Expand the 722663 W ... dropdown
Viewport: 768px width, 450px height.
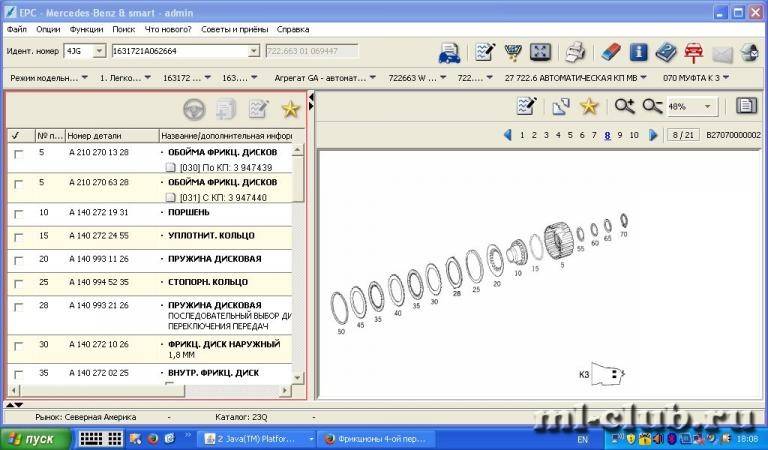443,77
